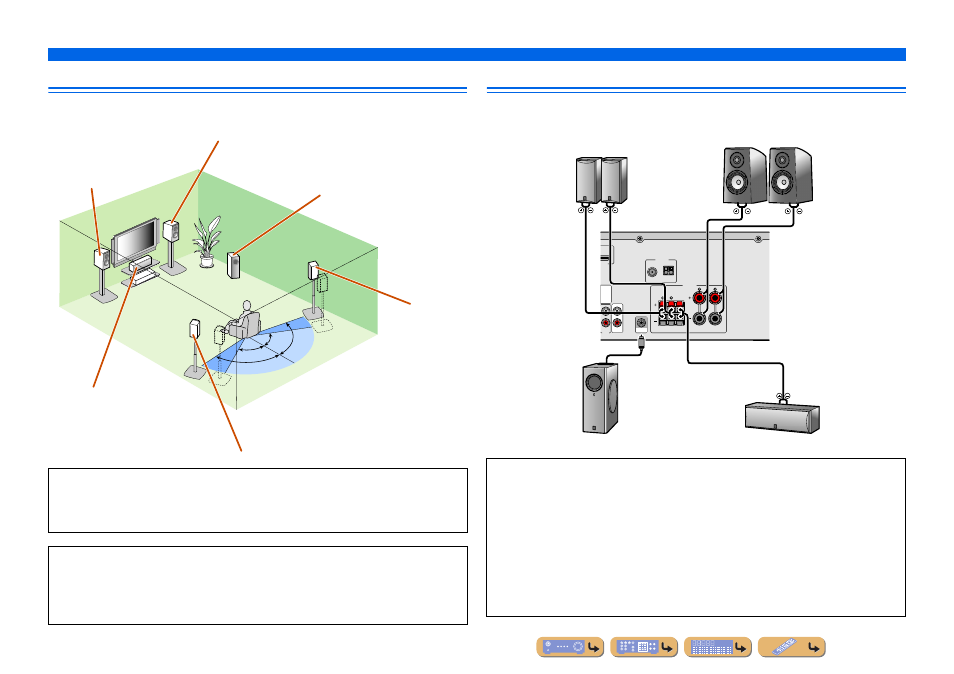Click the subwoofer in the room layout
The height and width of the screenshot is (674, 954).
234,266
